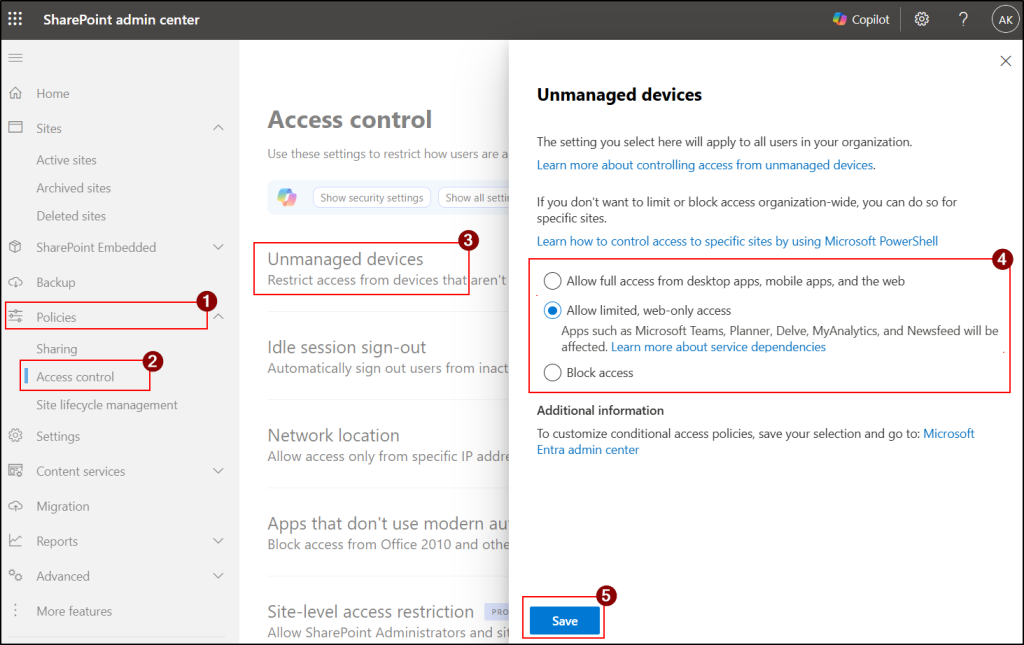1024x645 pixels.
Task: Select Allow full access radio option
Action: pos(552,281)
